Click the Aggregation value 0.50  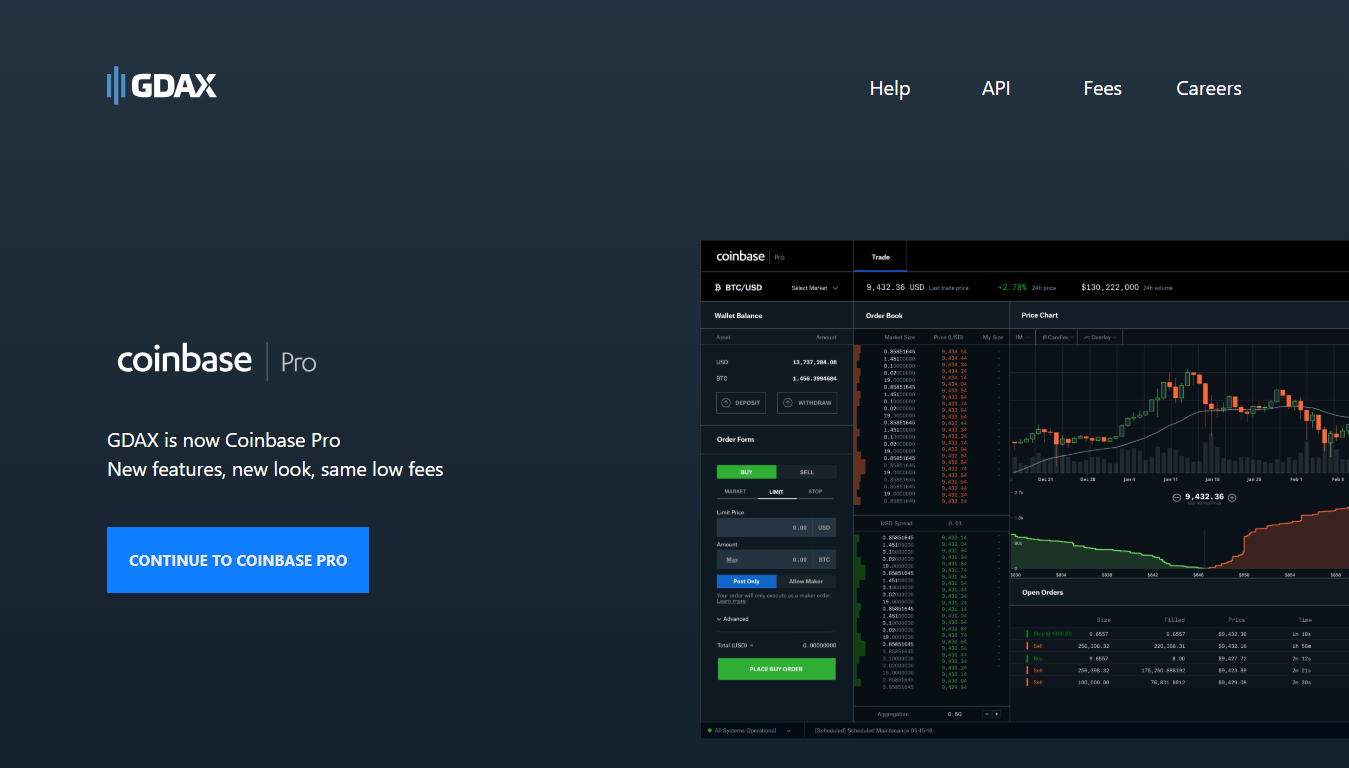point(954,714)
